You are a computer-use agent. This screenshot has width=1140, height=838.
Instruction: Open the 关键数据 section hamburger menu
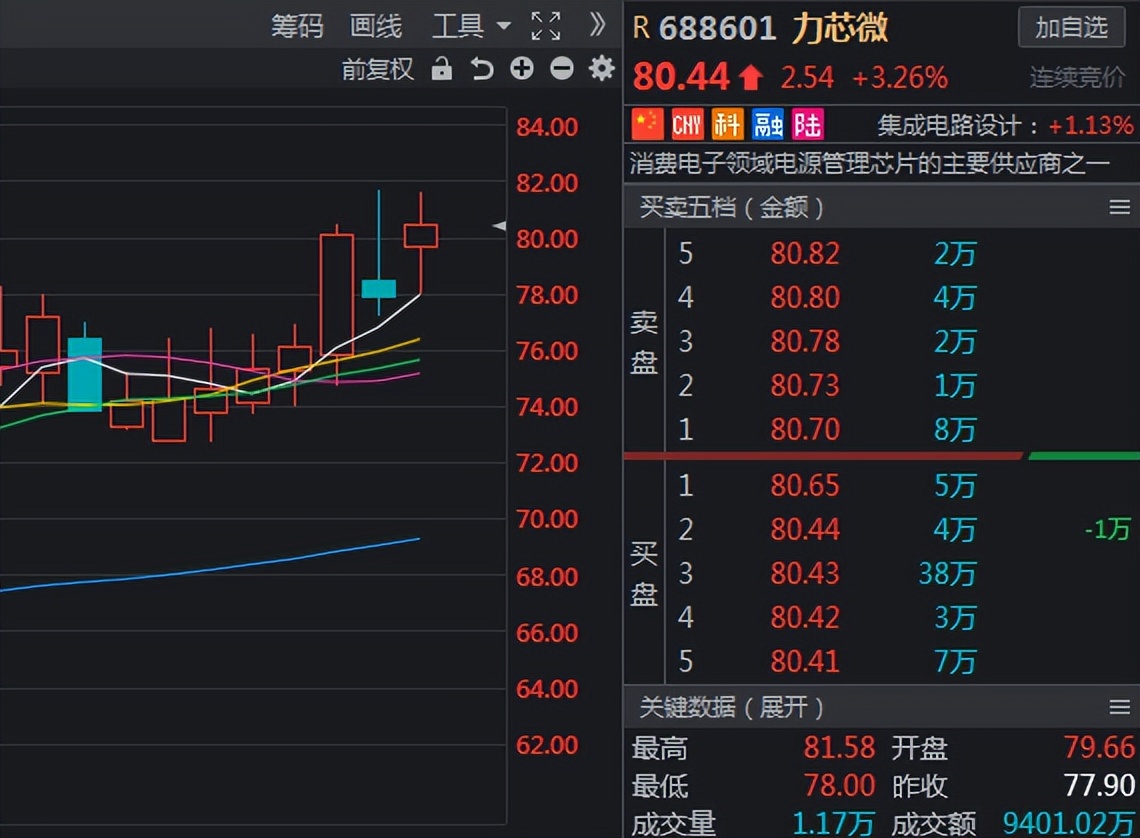coord(1117,707)
